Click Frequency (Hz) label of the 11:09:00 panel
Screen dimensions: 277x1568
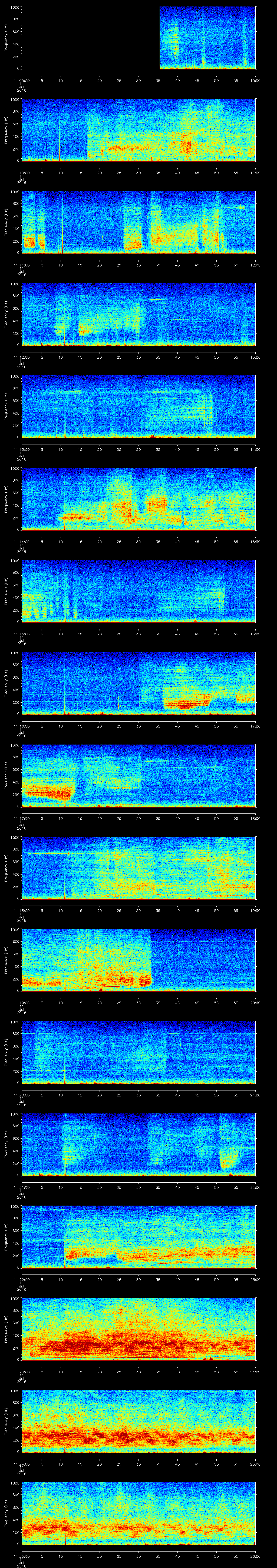(6, 38)
